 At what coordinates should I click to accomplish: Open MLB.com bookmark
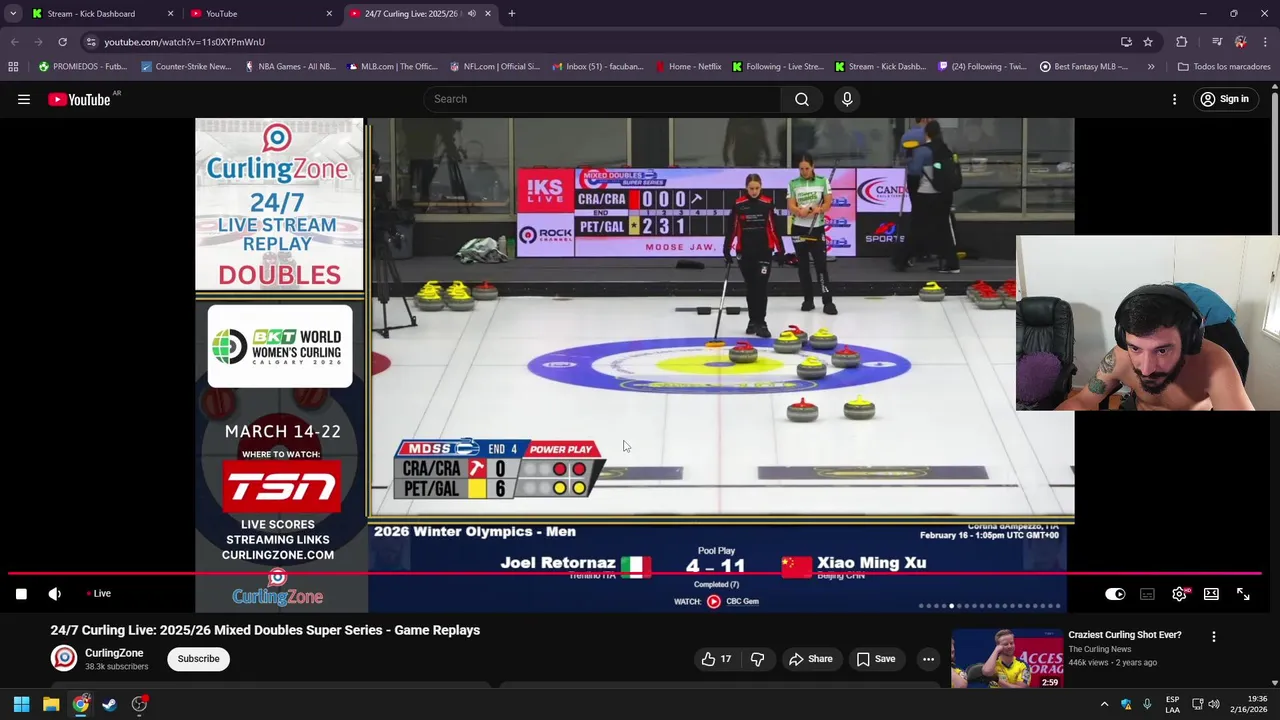[392, 67]
